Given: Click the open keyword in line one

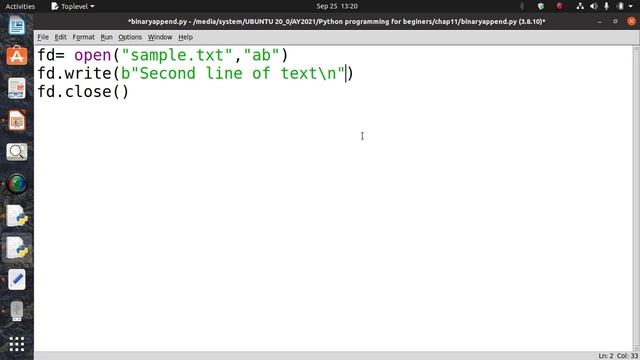Looking at the screenshot, I should (93, 55).
